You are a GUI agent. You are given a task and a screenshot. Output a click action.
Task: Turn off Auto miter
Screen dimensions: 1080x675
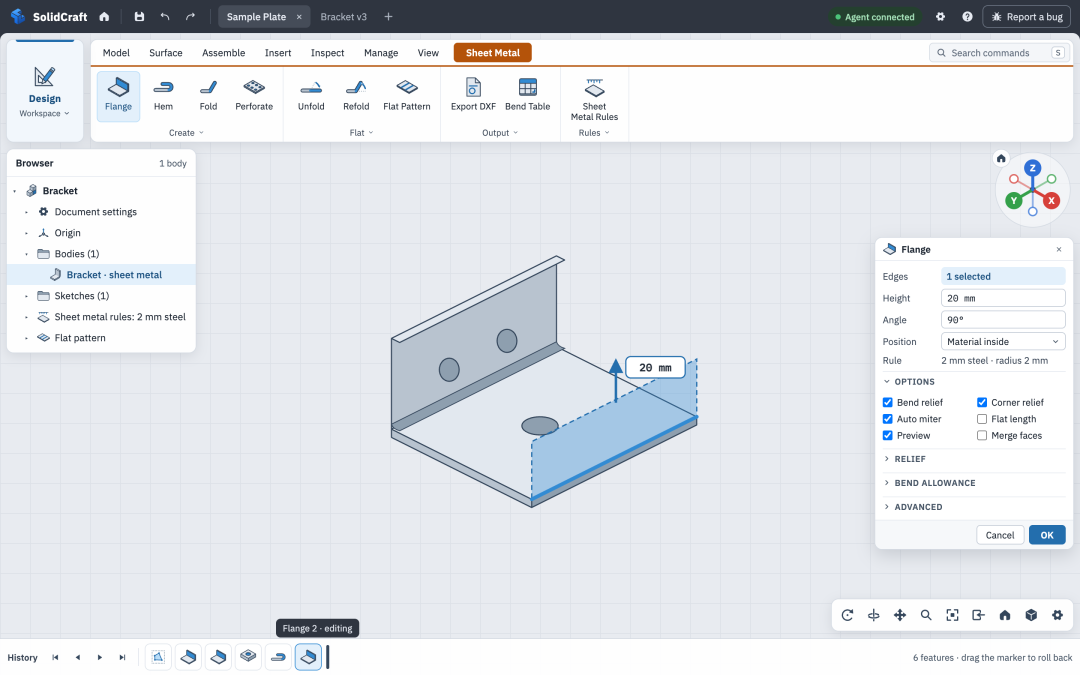888,419
